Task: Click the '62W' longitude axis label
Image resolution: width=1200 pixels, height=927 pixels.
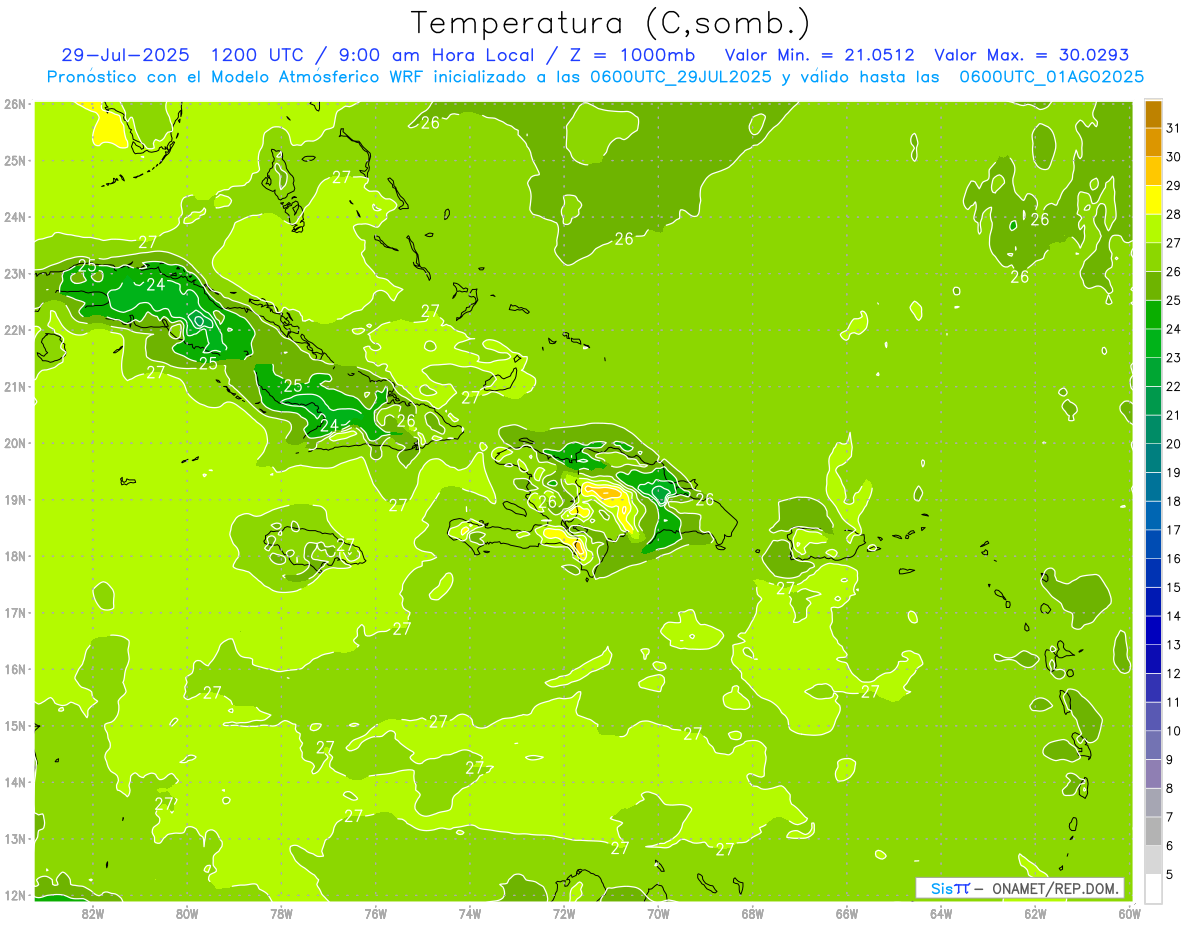Action: (x=1035, y=913)
